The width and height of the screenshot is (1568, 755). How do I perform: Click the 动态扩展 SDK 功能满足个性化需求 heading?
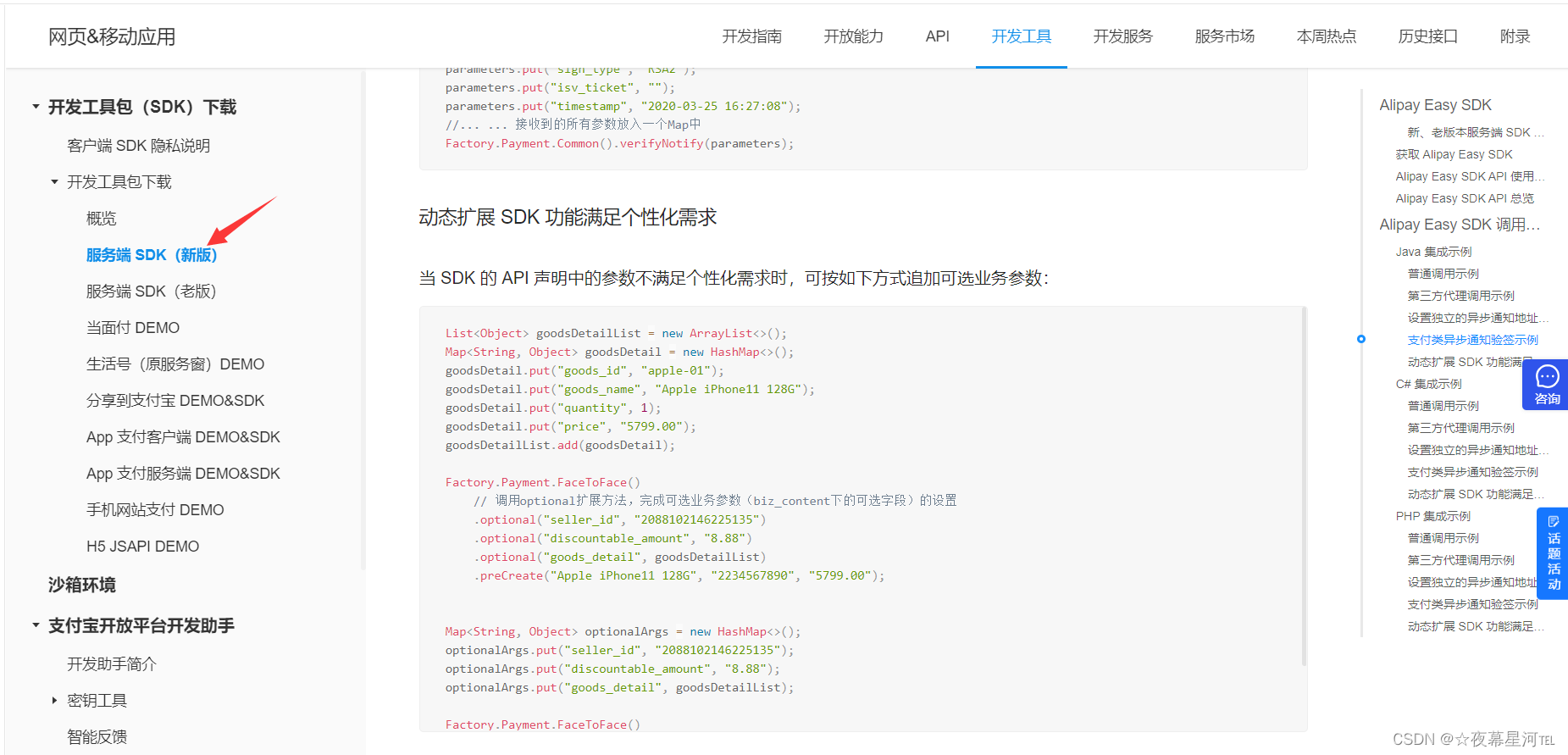(568, 218)
